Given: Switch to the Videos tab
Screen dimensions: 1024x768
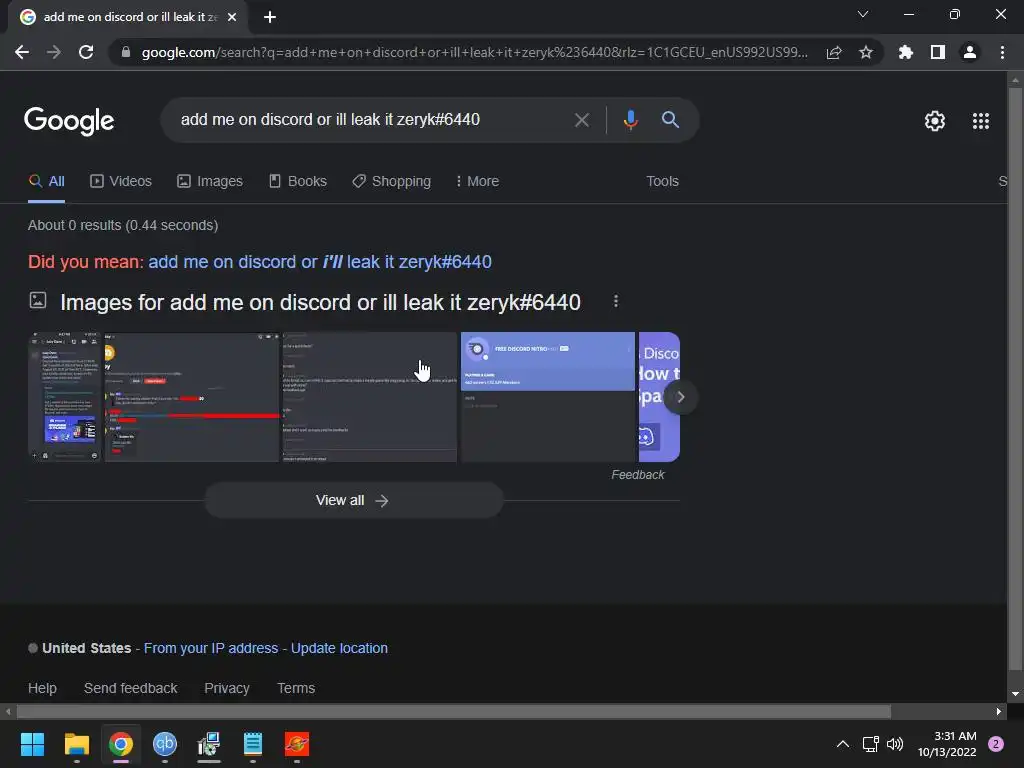Looking at the screenshot, I should click(x=121, y=182).
